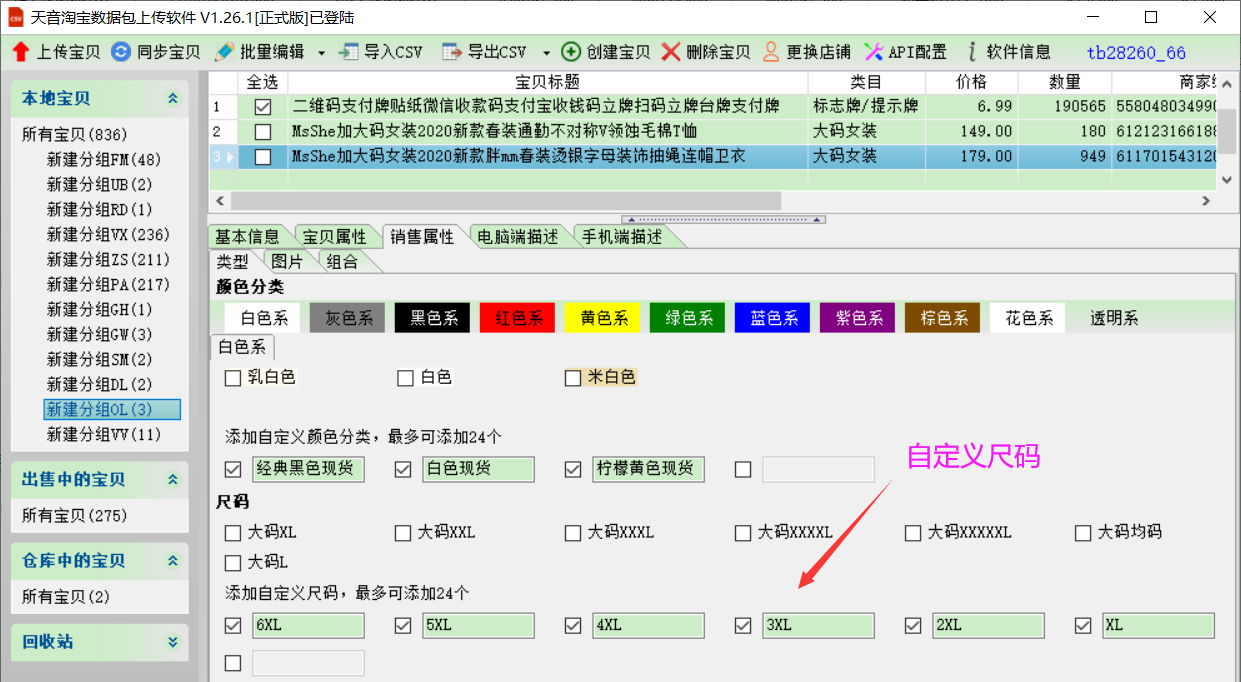Click the 导出CSV export icon
Image resolution: width=1241 pixels, height=682 pixels.
(x=452, y=52)
